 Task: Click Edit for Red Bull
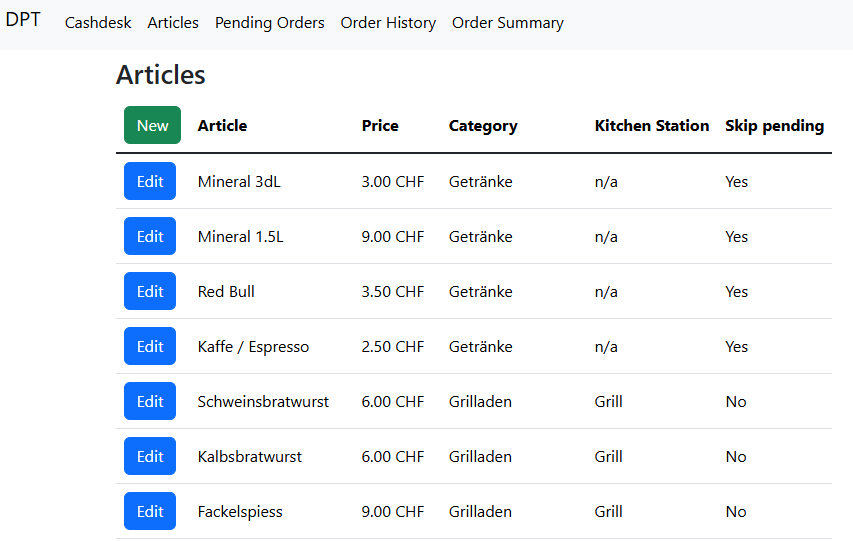[150, 291]
